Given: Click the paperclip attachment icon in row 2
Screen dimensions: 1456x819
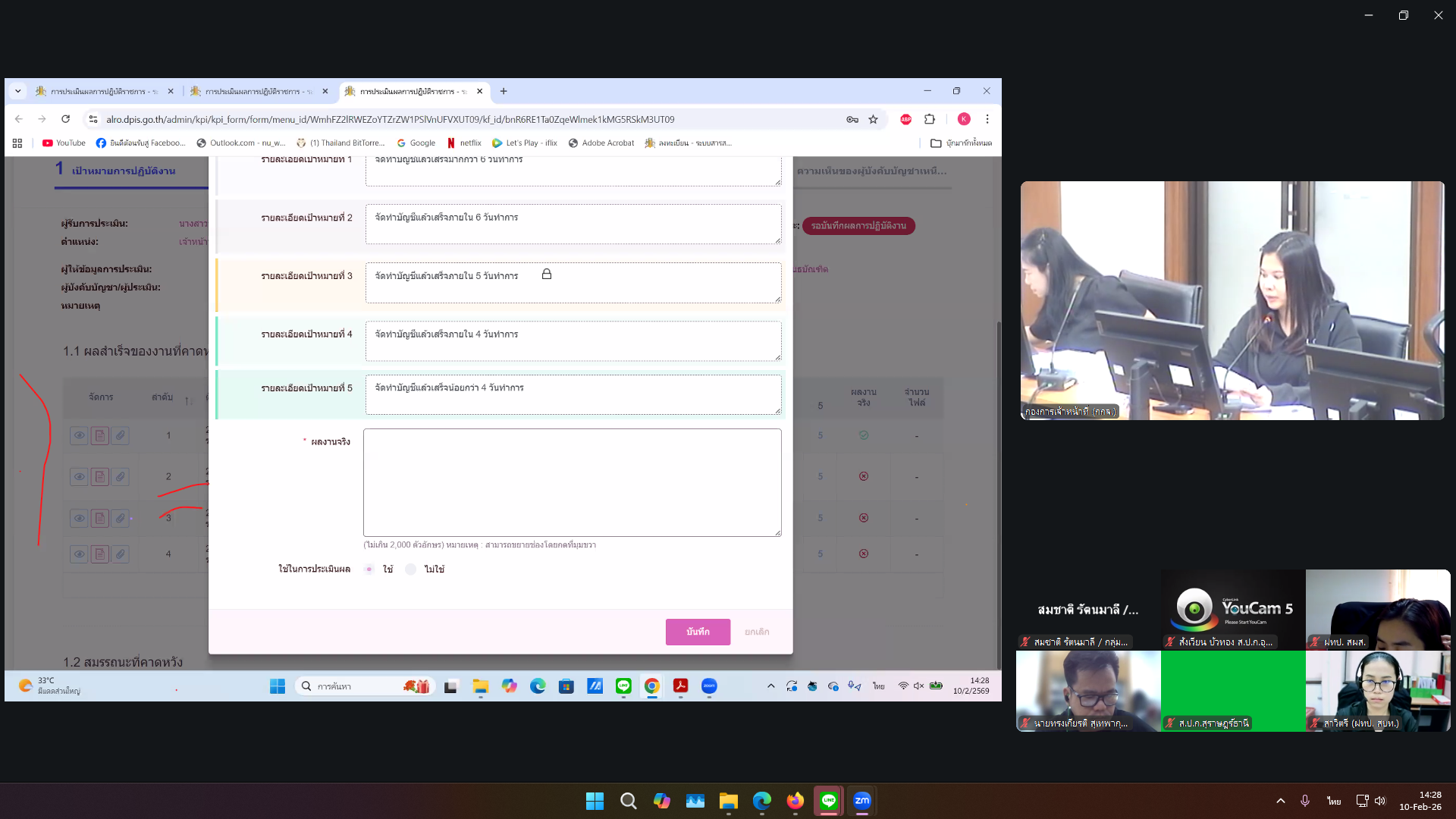Looking at the screenshot, I should tap(120, 477).
